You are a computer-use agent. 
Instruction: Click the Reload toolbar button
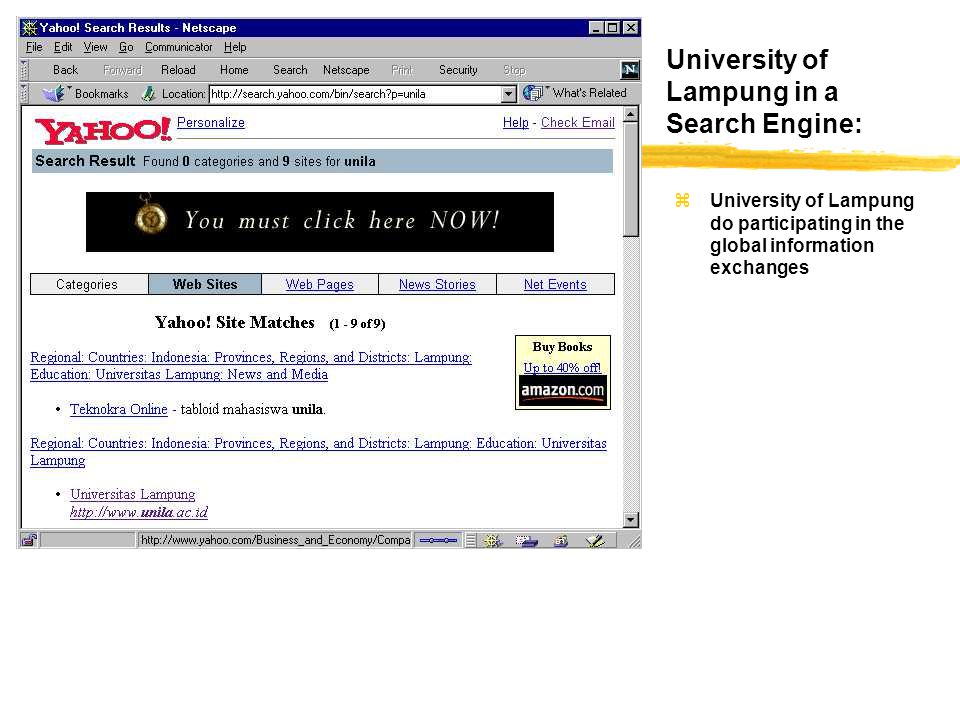pos(178,70)
